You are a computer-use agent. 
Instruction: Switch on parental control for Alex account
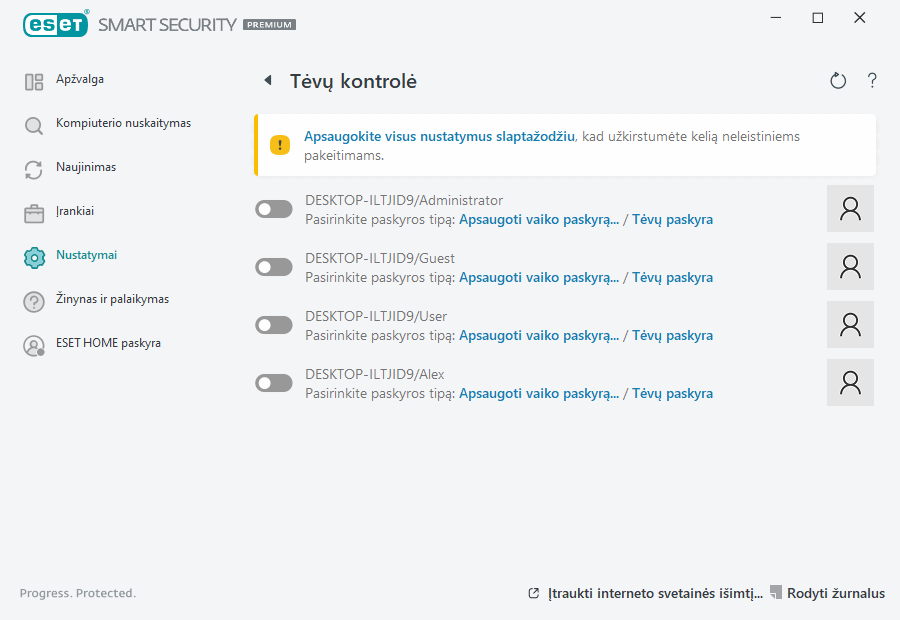[x=274, y=383]
